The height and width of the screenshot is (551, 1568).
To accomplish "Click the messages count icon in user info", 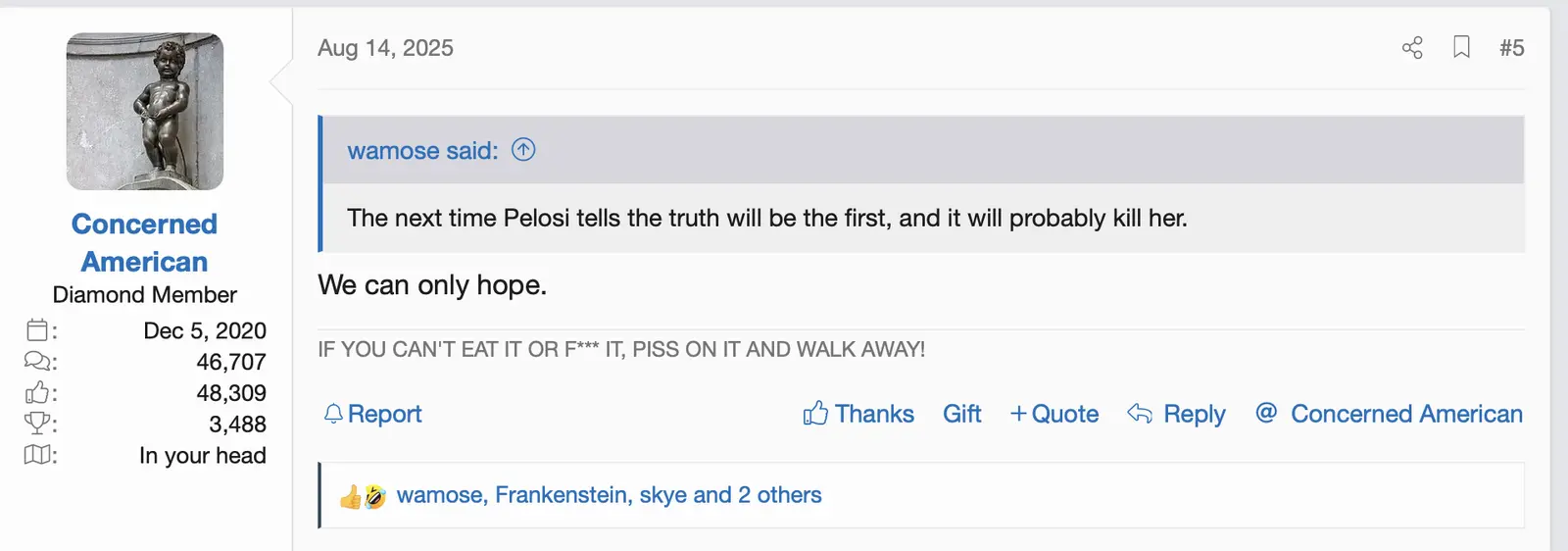I will click(x=38, y=362).
